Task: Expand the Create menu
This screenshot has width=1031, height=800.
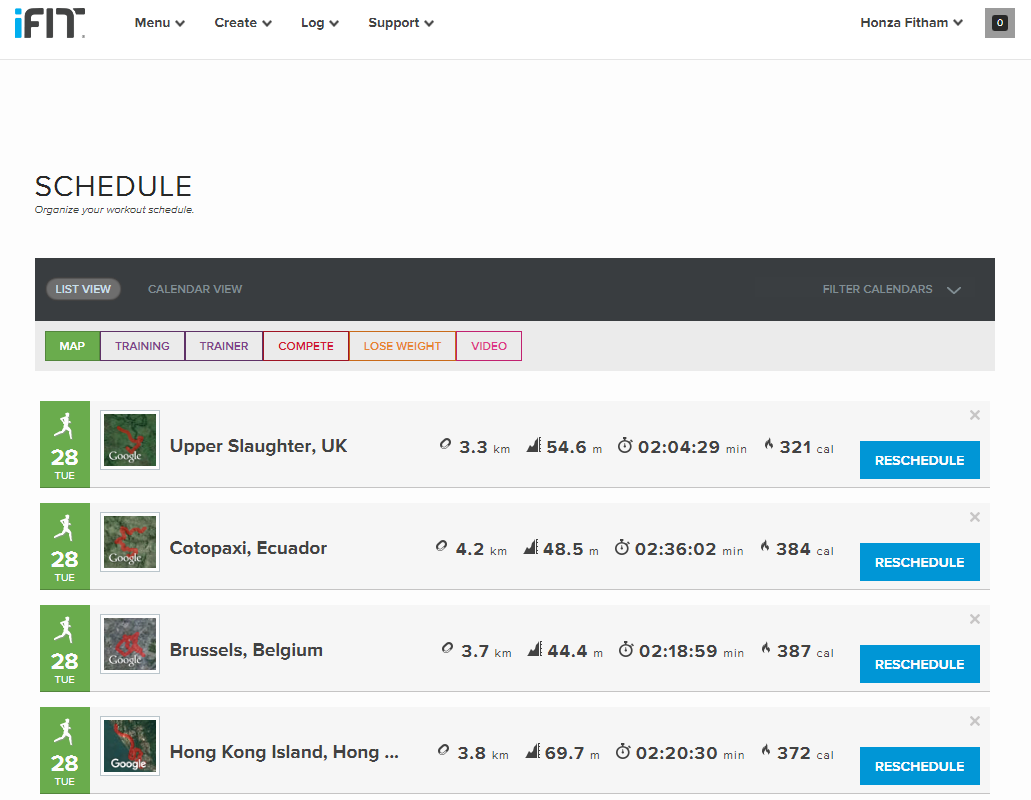Action: pyautogui.click(x=243, y=23)
